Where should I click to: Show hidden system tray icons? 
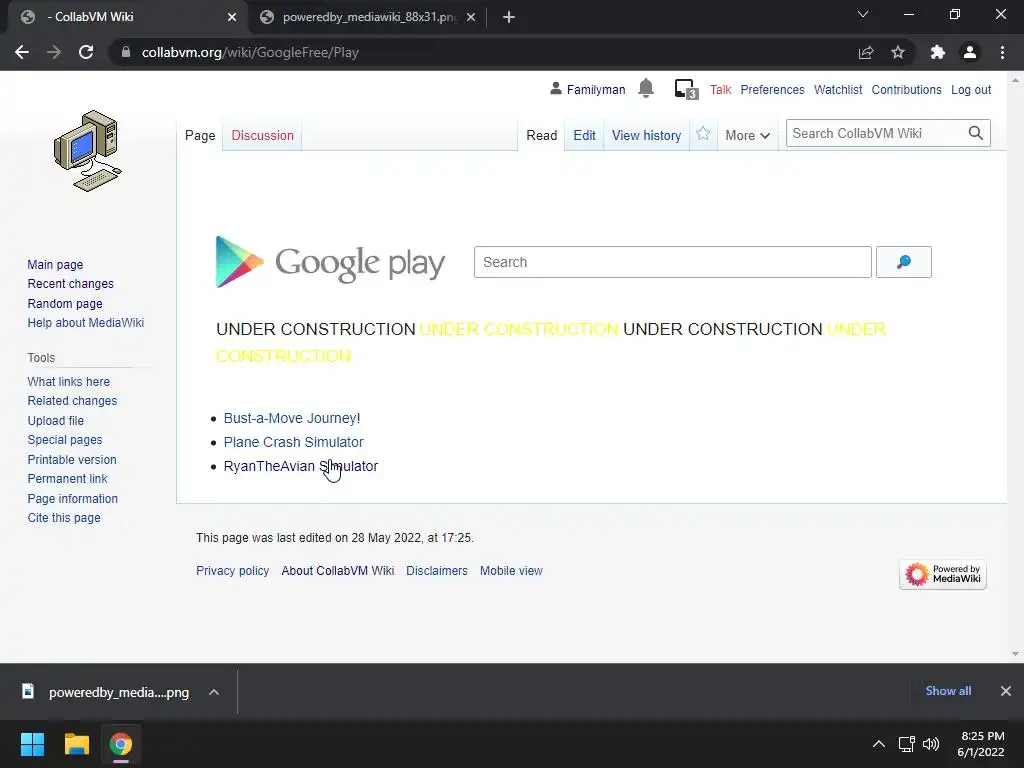[x=879, y=744]
